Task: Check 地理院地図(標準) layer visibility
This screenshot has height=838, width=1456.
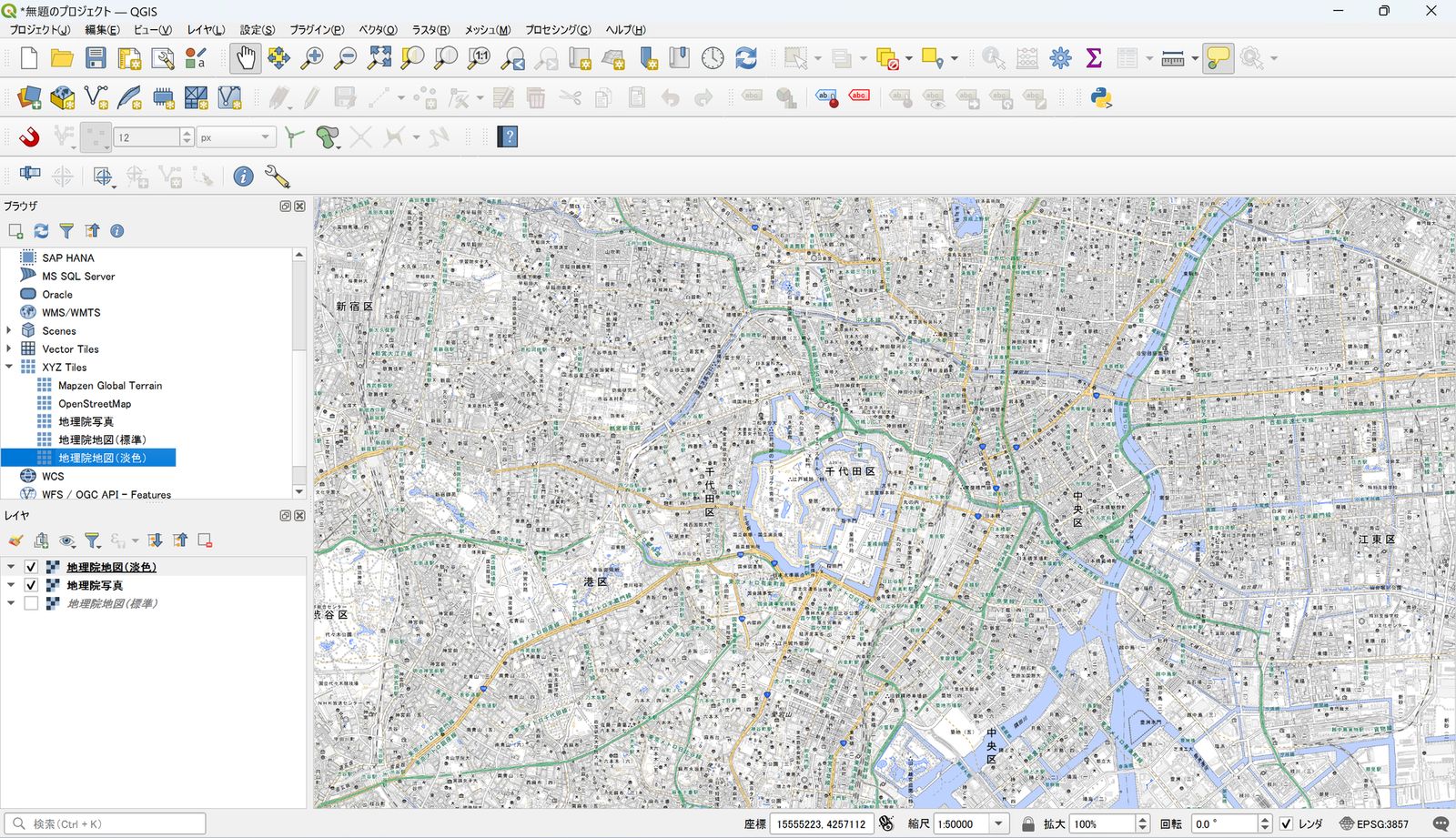Action: (31, 603)
